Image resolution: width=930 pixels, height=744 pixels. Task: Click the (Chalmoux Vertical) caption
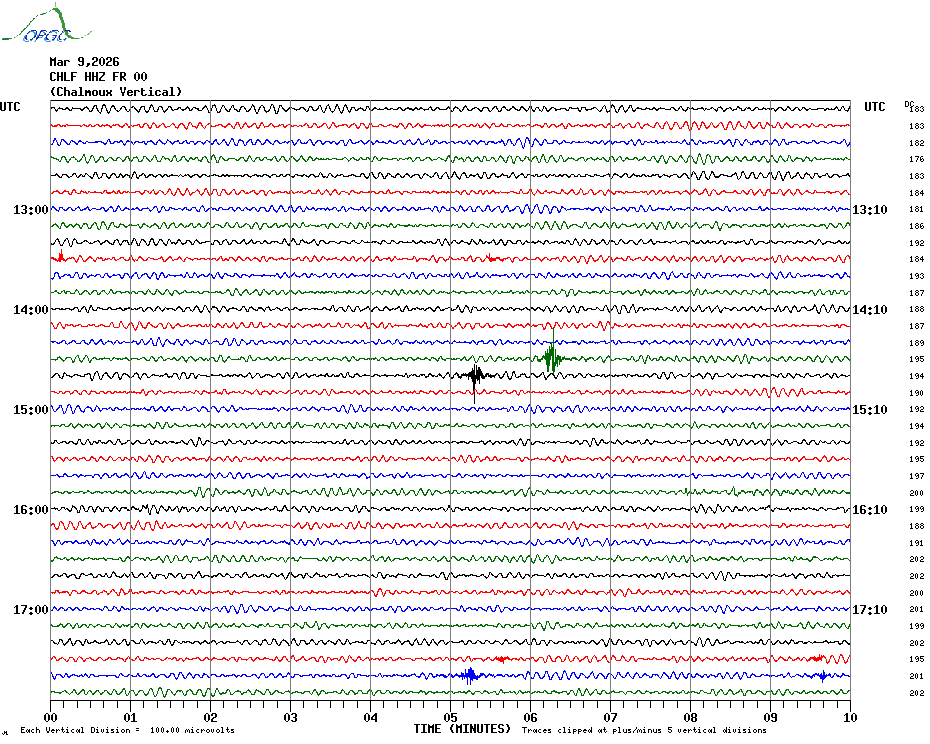tap(116, 92)
